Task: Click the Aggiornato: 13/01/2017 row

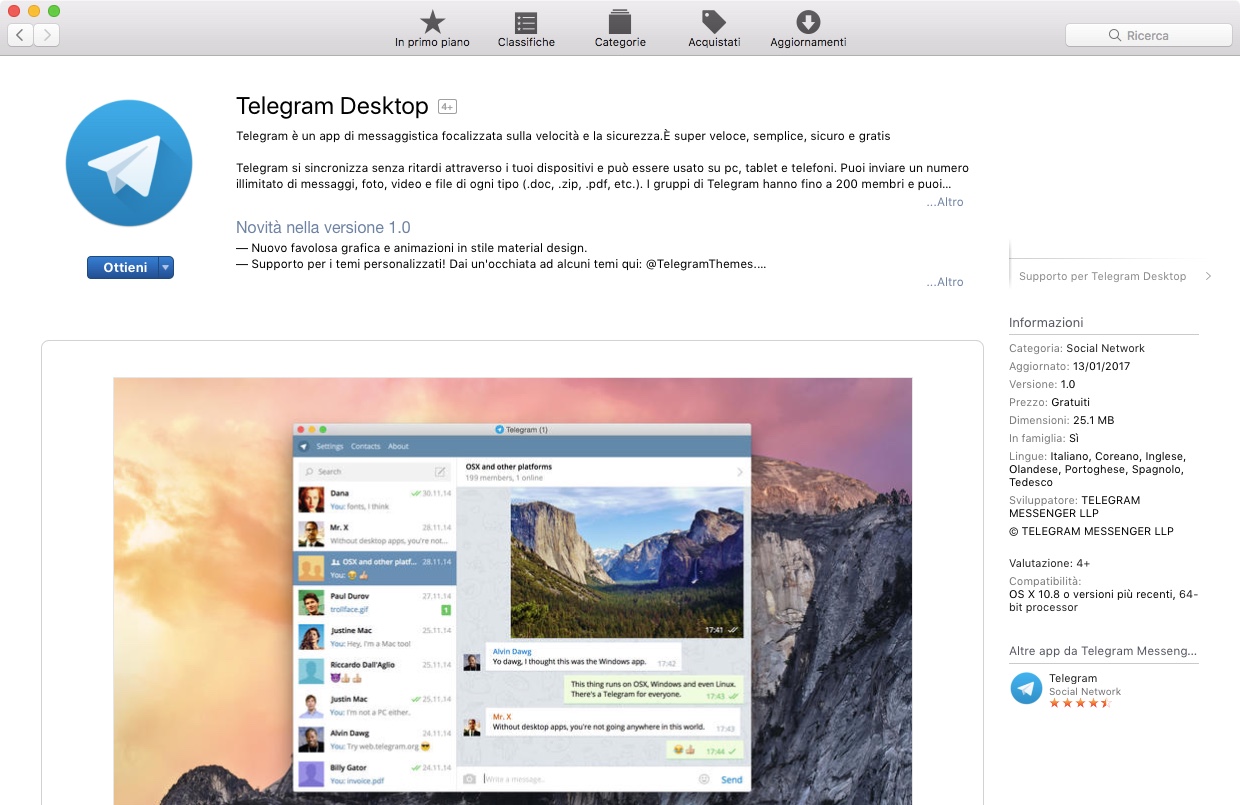Action: coord(1070,366)
